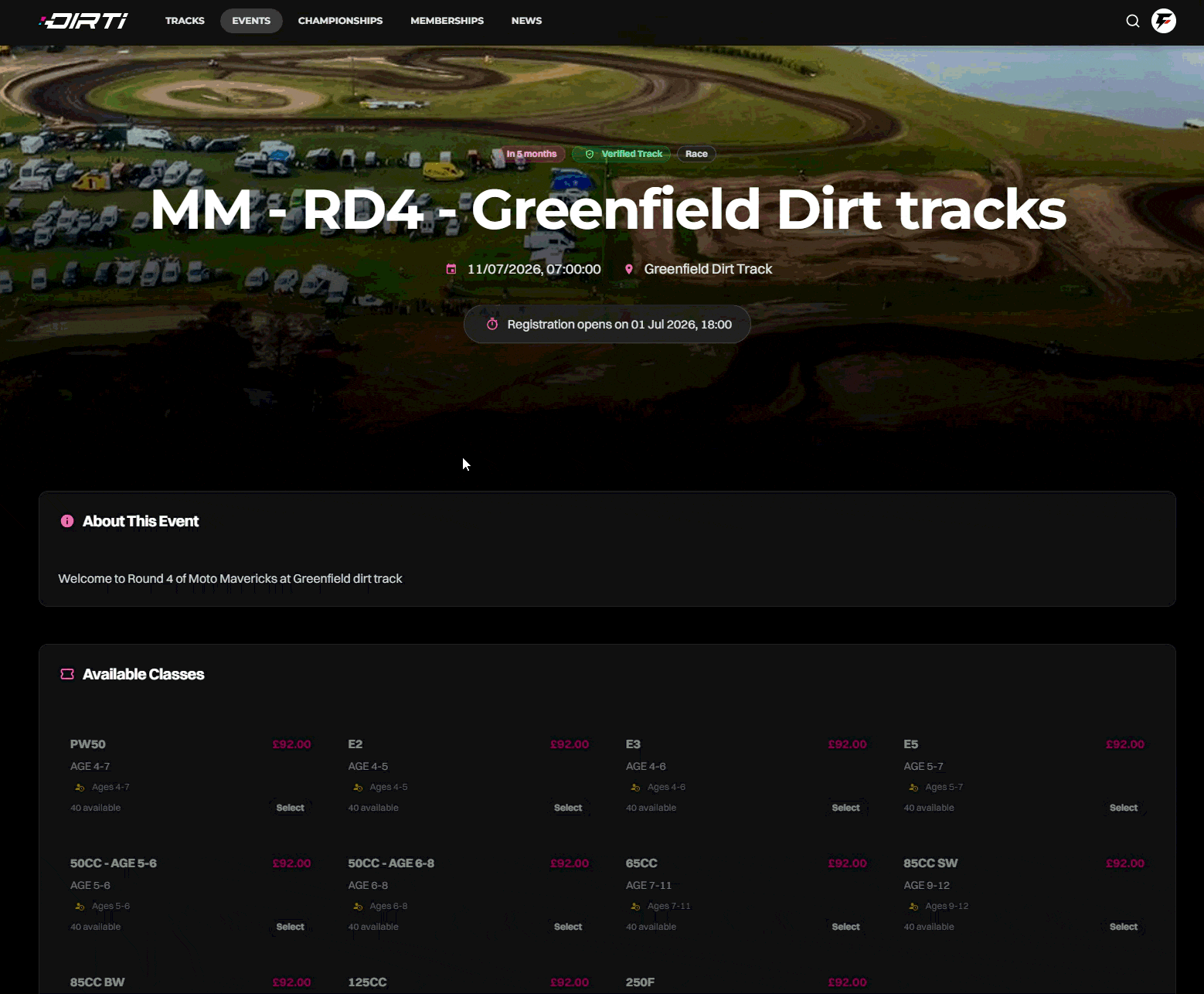Select the PW50 class
The height and width of the screenshot is (994, 1204).
(x=290, y=808)
